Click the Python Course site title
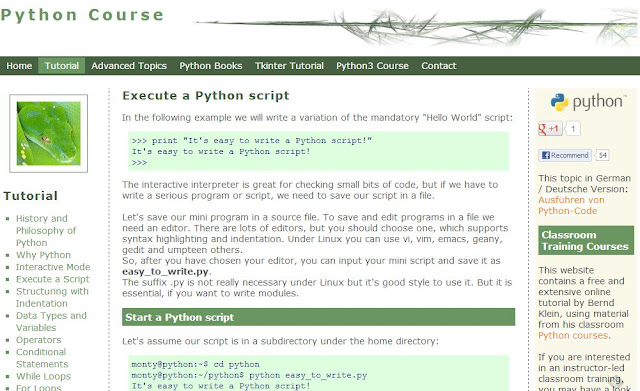The height and width of the screenshot is (391, 640). coord(82,15)
